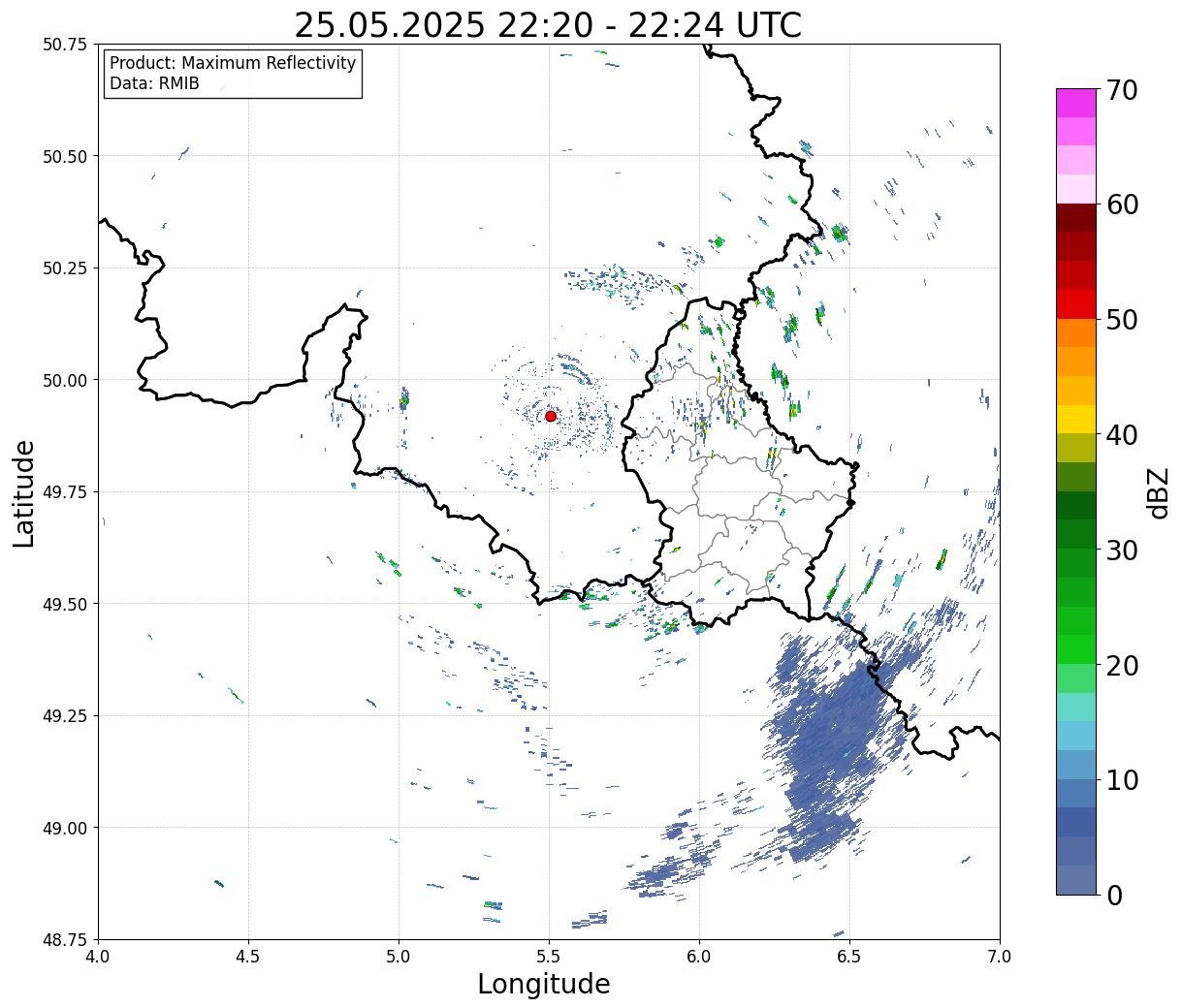This screenshot has width=1182, height=1008.
Task: Click the latitude tick label 50.50
Action: [65, 156]
